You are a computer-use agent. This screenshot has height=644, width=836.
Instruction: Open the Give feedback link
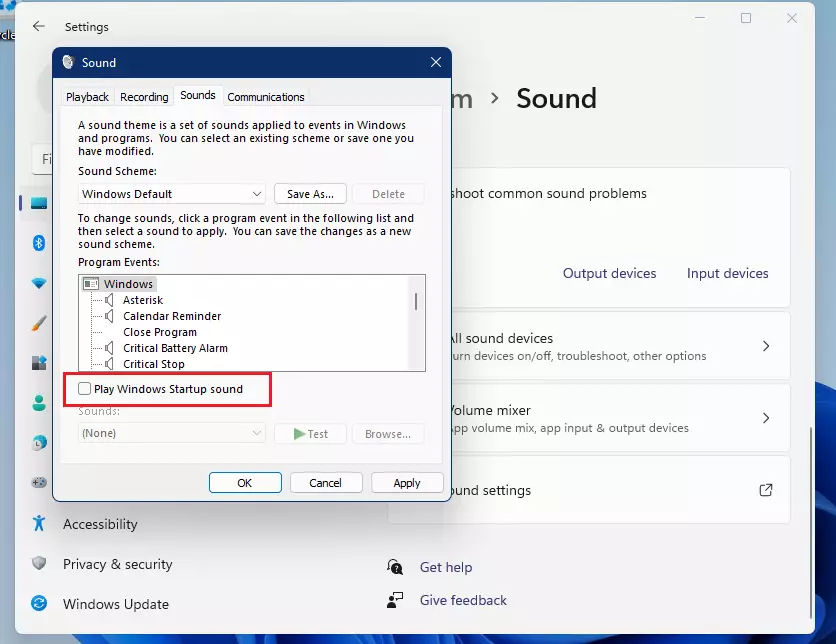[x=463, y=600]
